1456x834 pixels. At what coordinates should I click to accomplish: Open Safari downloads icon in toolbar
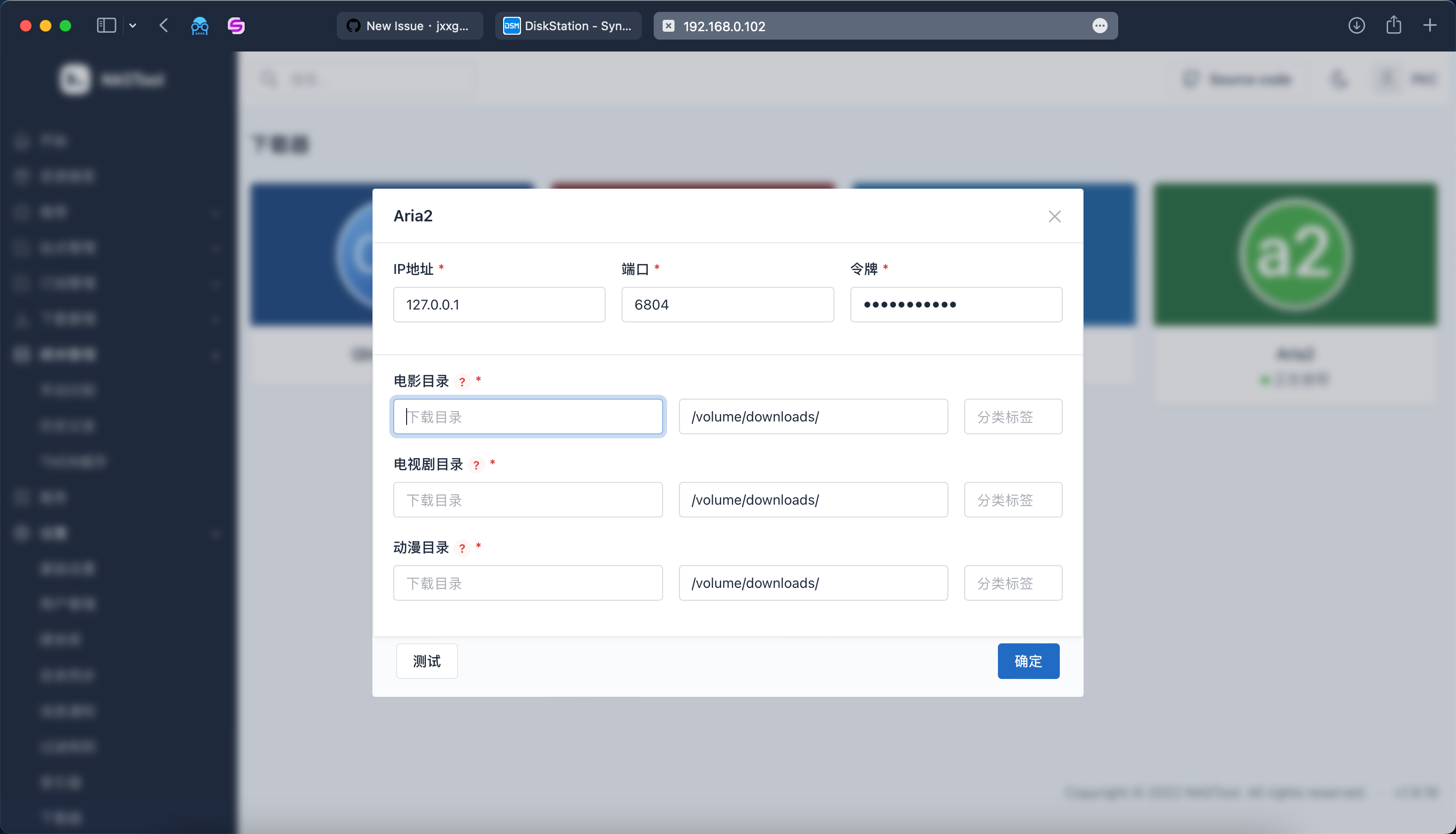click(1356, 26)
